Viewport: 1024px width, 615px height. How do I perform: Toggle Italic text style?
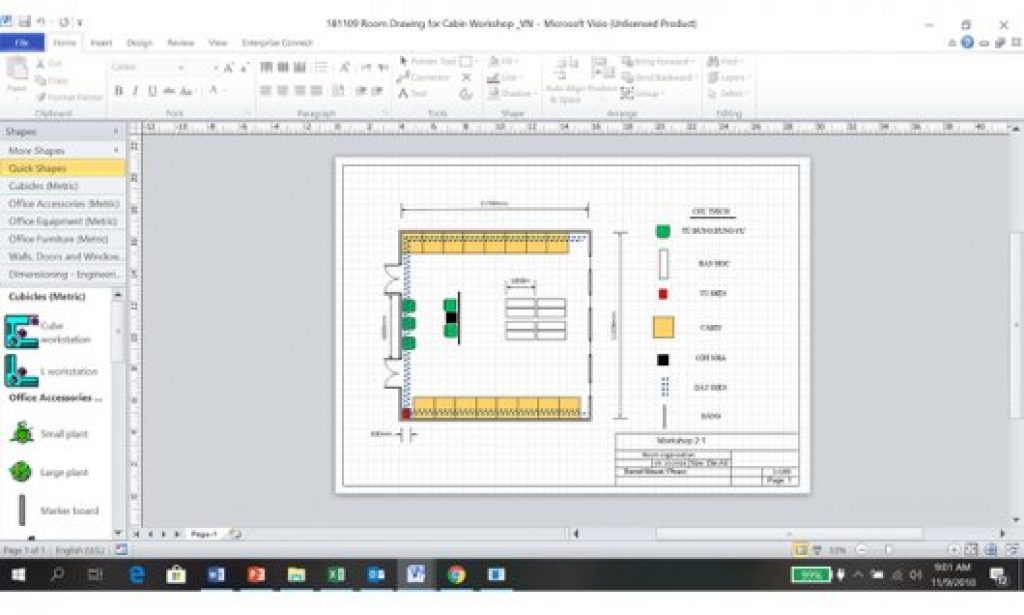click(136, 91)
